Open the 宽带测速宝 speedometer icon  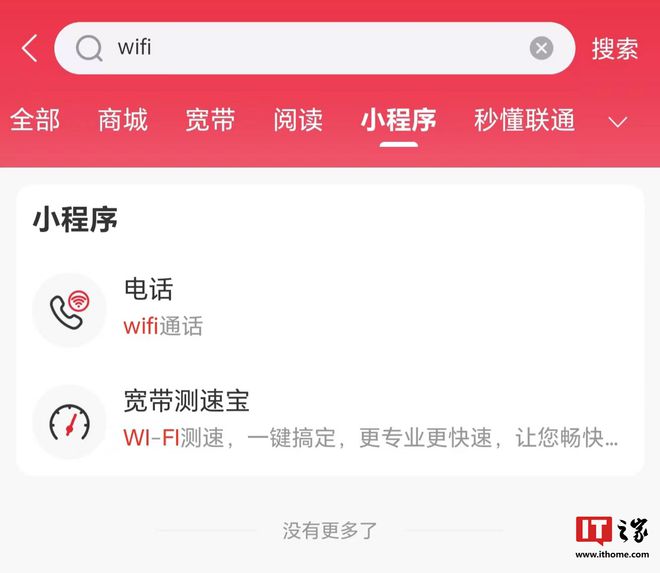click(x=69, y=422)
